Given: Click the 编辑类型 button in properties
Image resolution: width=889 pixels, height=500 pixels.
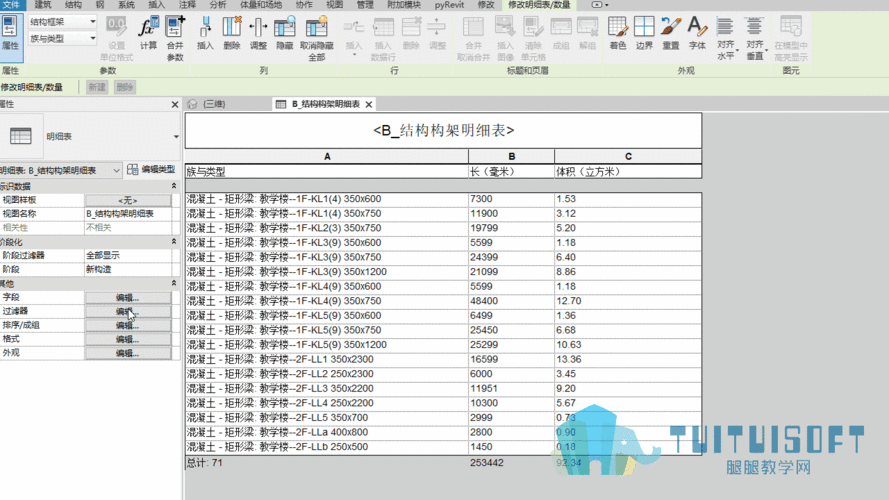Looking at the screenshot, I should (152, 170).
